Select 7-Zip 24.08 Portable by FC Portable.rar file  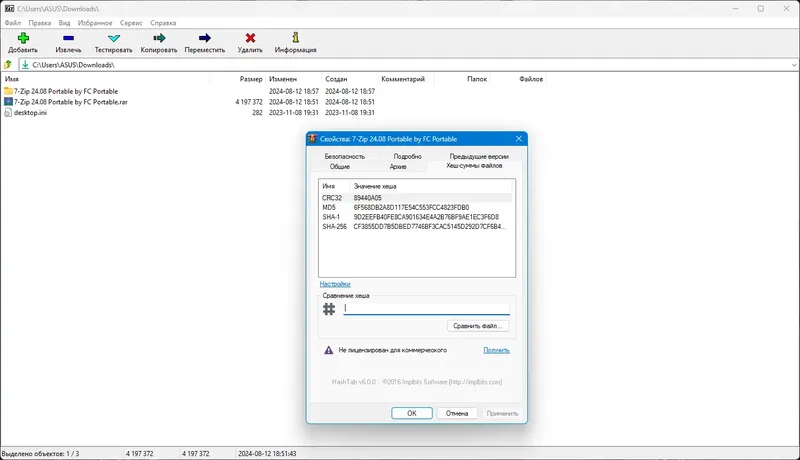70,101
